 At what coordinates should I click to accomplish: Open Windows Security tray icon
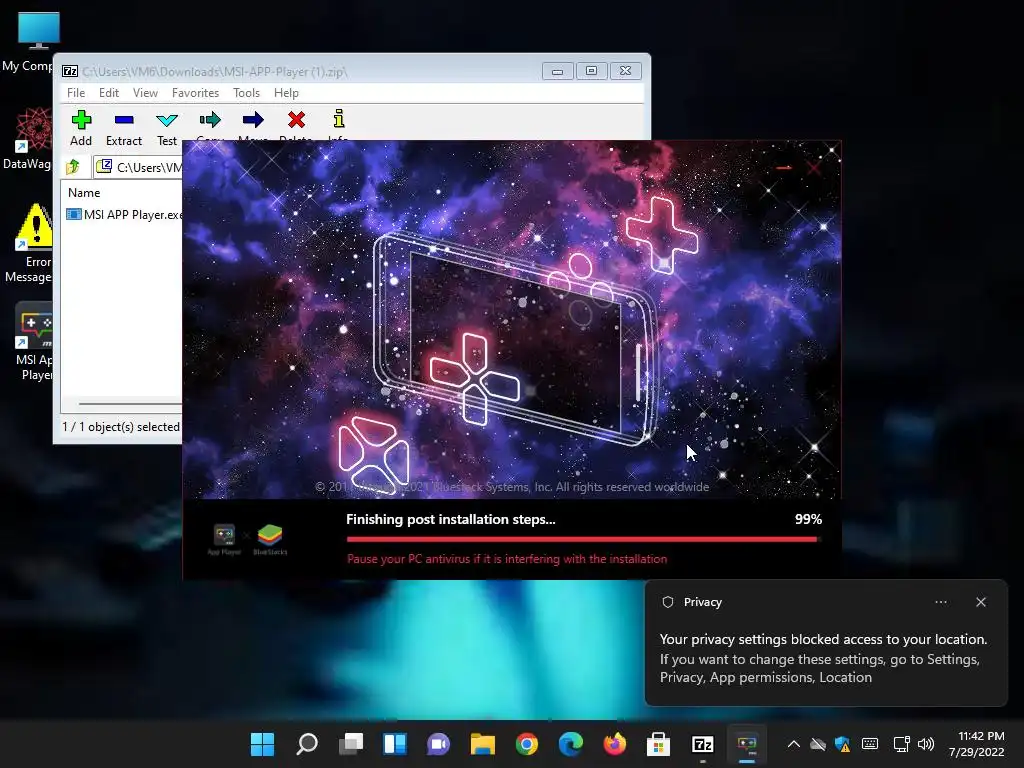(x=842, y=744)
